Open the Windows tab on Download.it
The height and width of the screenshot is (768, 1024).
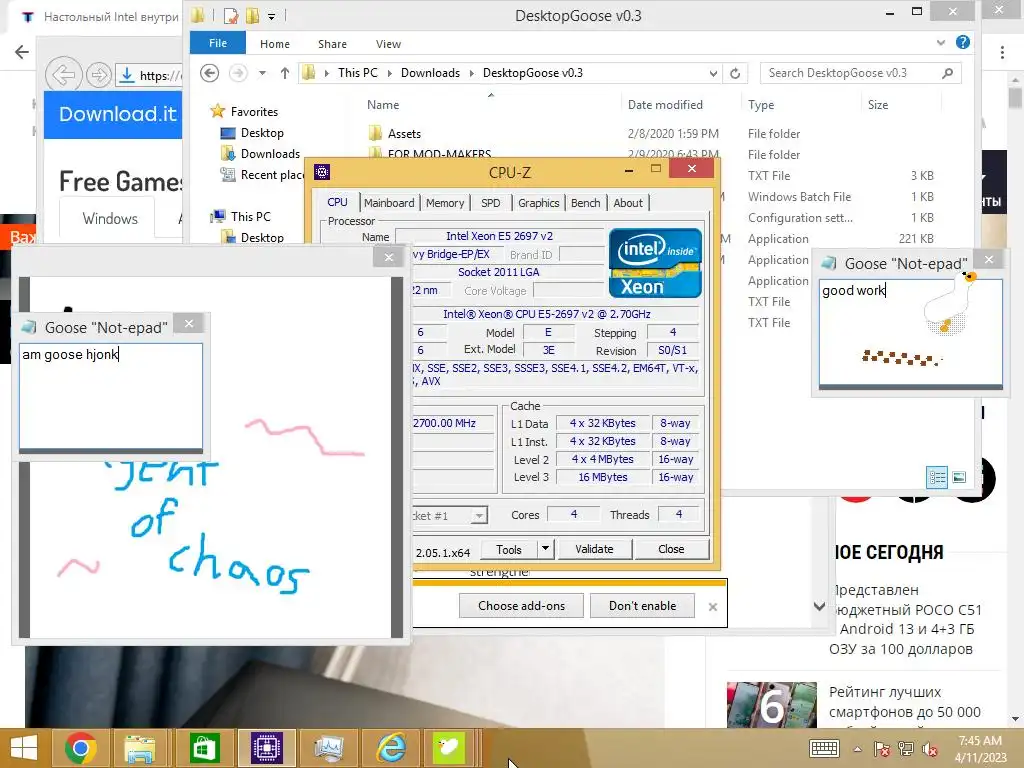[110, 219]
